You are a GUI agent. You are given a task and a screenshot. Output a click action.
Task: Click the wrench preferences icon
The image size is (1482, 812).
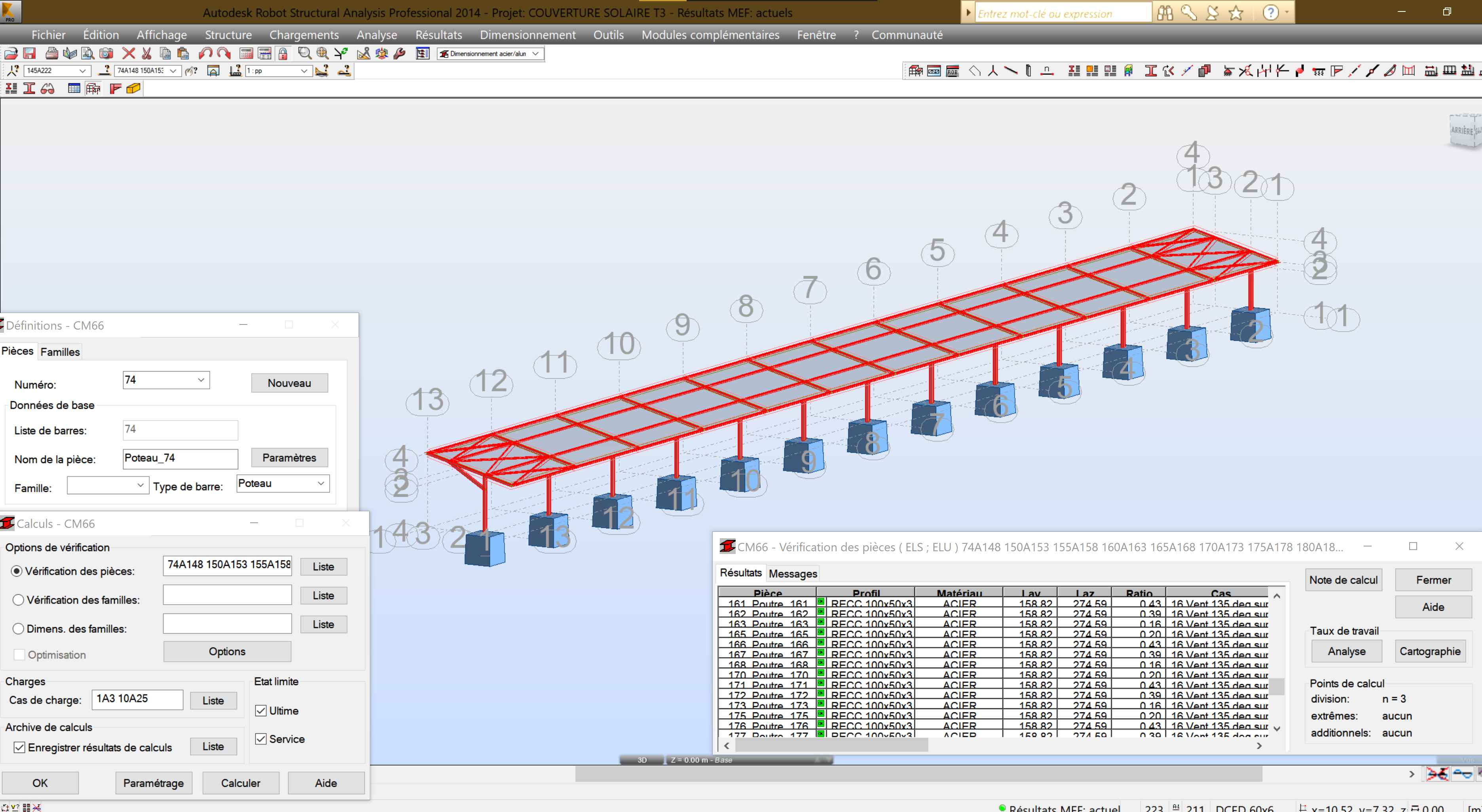coord(399,53)
